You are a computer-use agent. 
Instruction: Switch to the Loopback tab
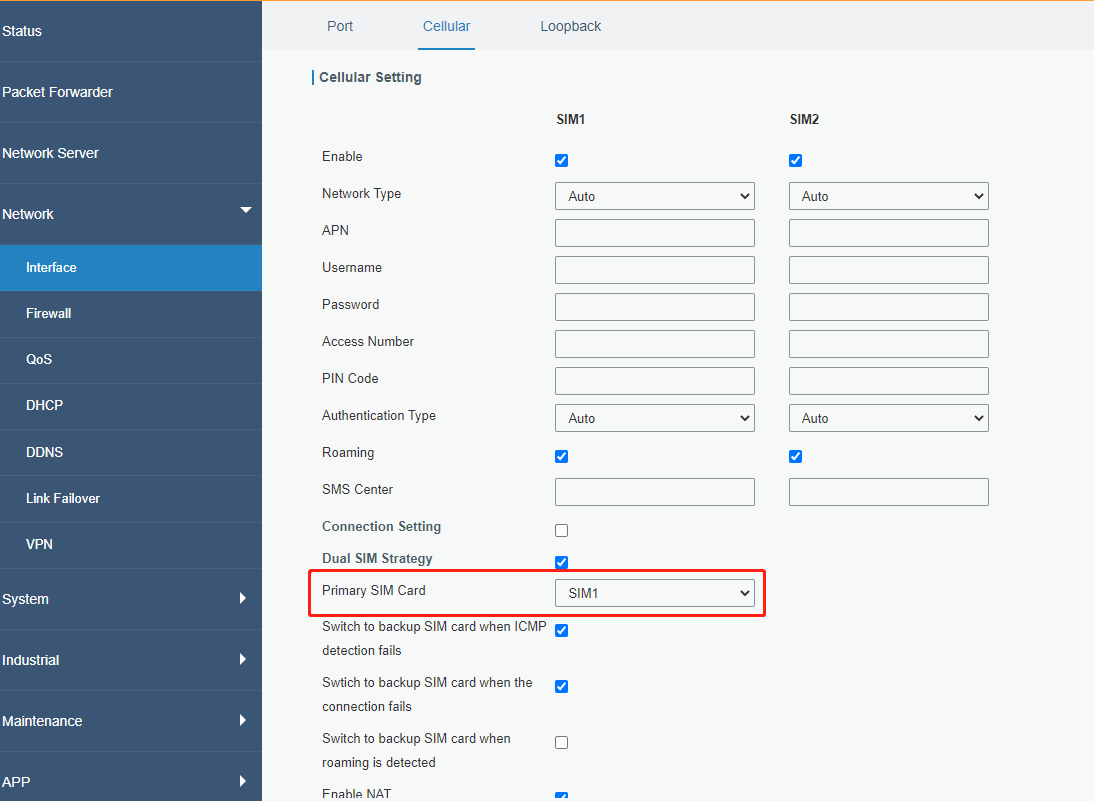pos(570,26)
